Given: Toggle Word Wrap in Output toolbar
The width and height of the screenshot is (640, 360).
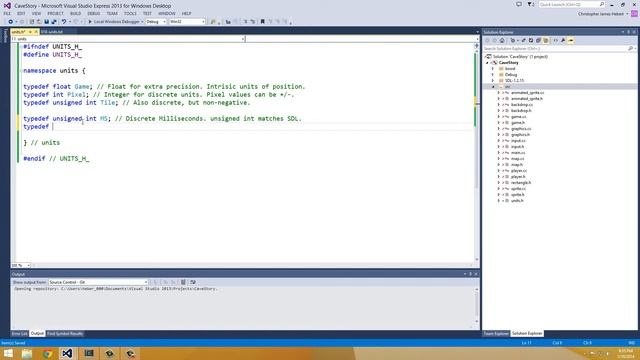Looking at the screenshot, I should [193, 282].
